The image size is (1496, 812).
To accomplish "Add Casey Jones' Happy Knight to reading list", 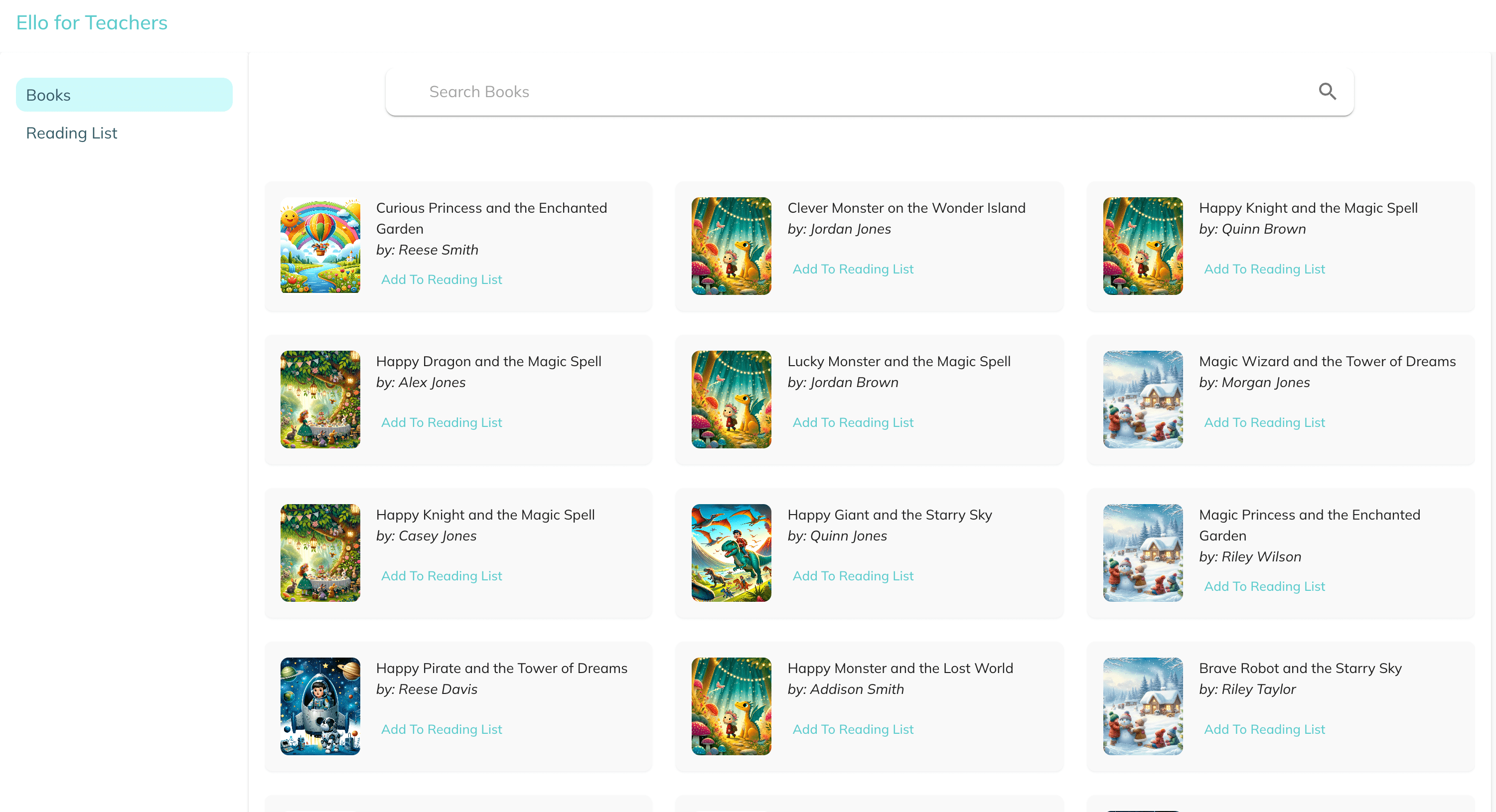I will pos(441,575).
